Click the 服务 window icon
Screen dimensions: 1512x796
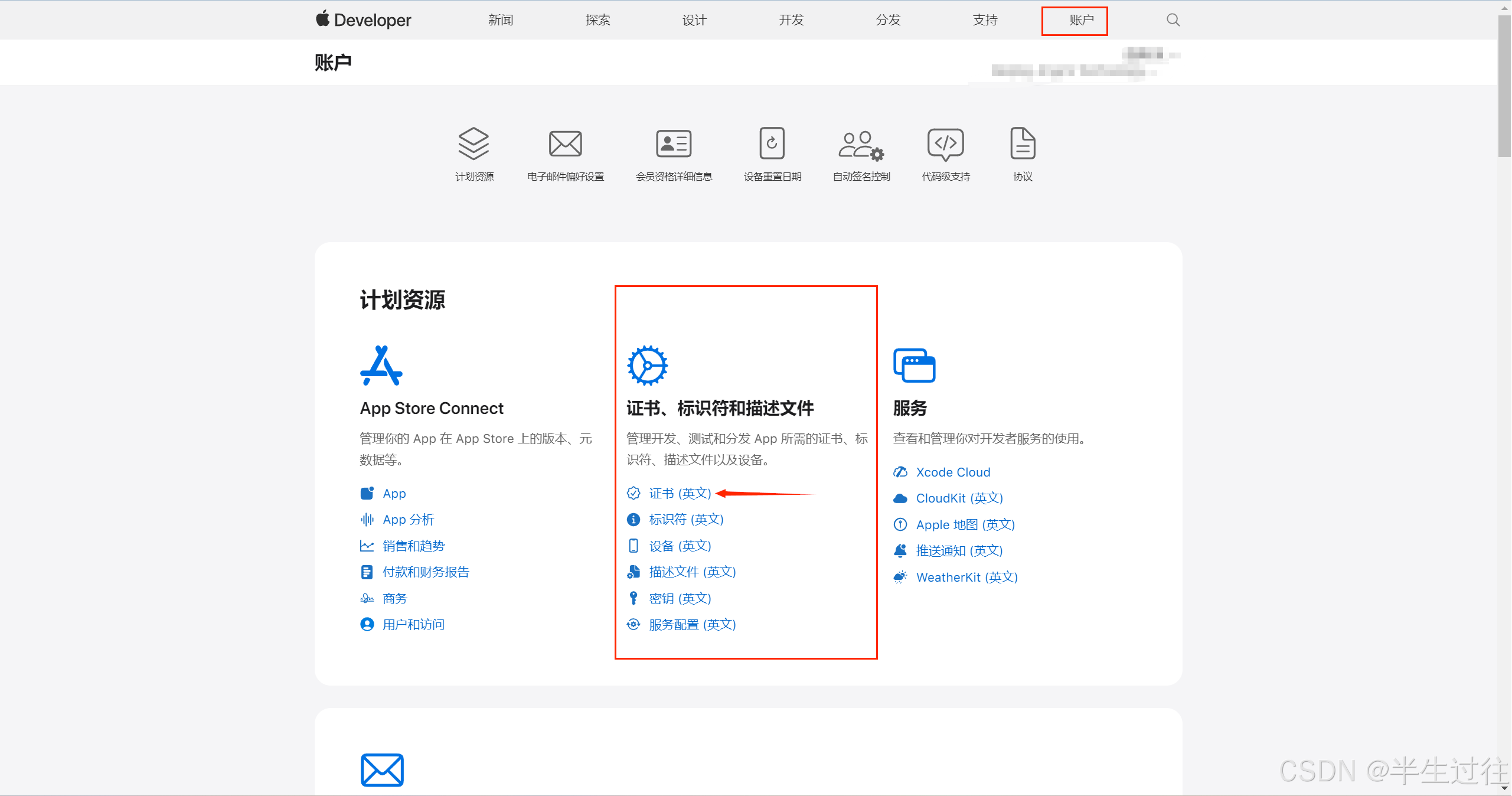pos(915,366)
